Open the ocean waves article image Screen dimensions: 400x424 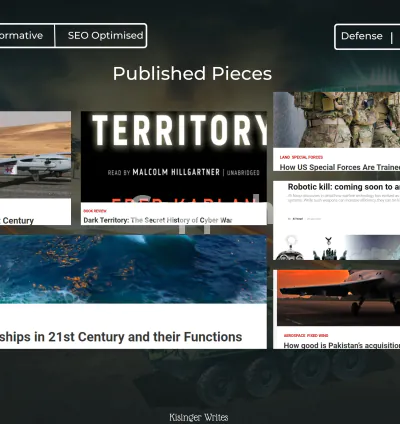pyautogui.click(x=133, y=269)
